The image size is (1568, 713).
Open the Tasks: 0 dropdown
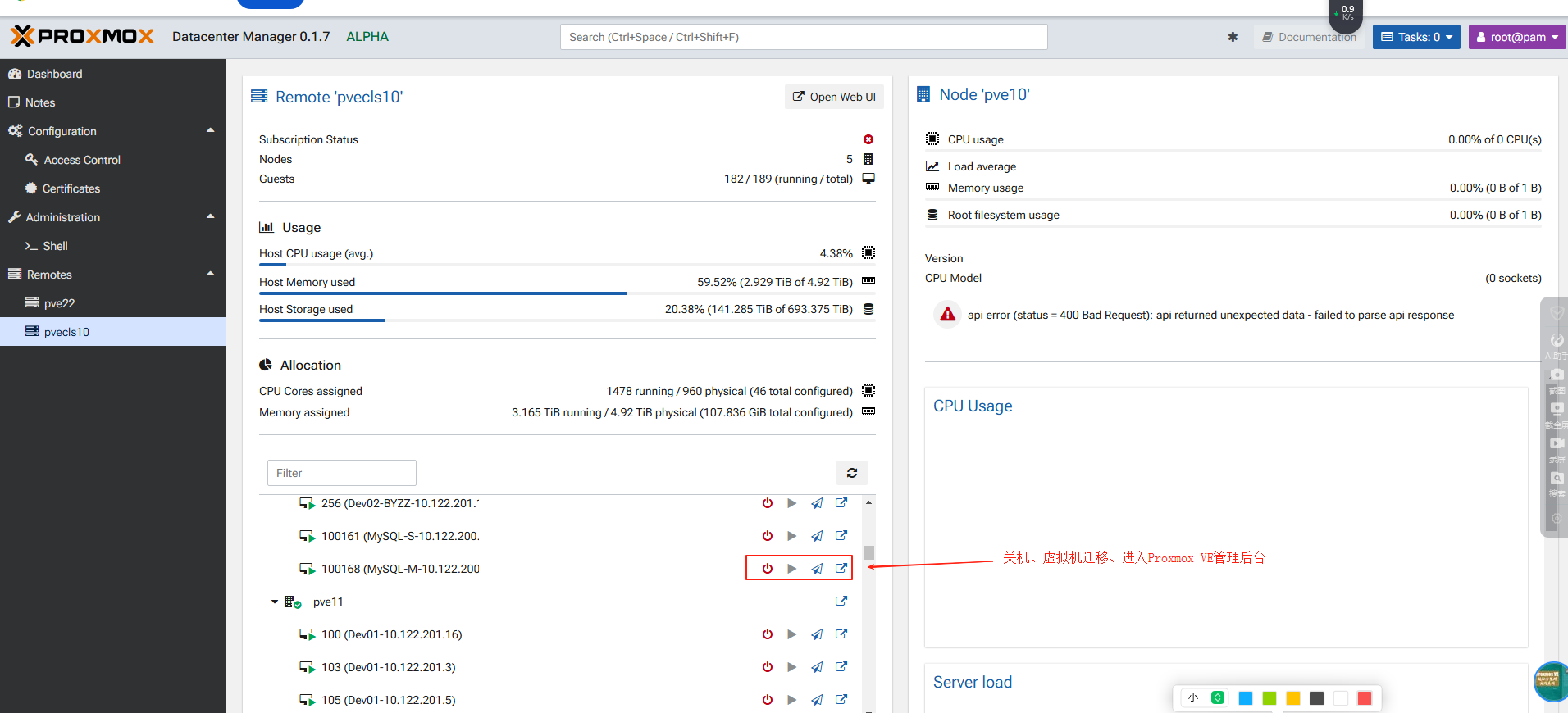[x=1416, y=37]
